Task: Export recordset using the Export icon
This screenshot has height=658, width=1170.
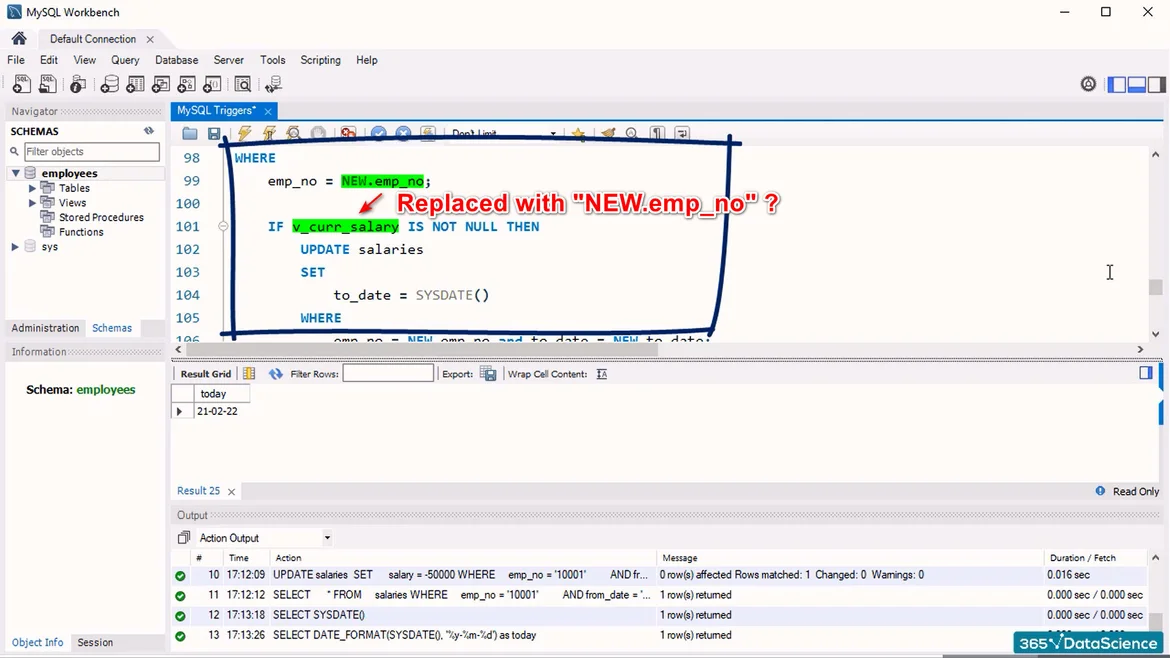Action: tap(488, 374)
